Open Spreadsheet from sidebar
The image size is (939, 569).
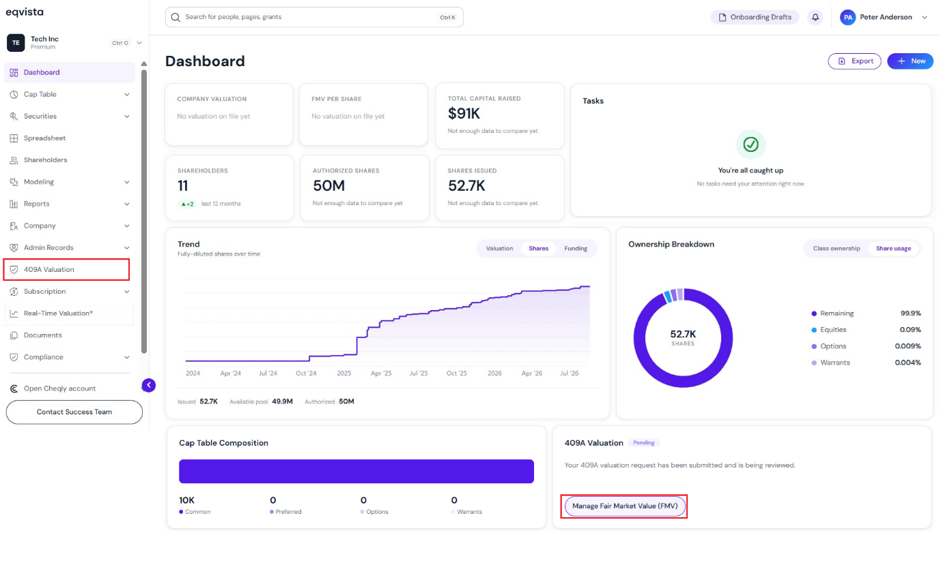[x=69, y=138]
